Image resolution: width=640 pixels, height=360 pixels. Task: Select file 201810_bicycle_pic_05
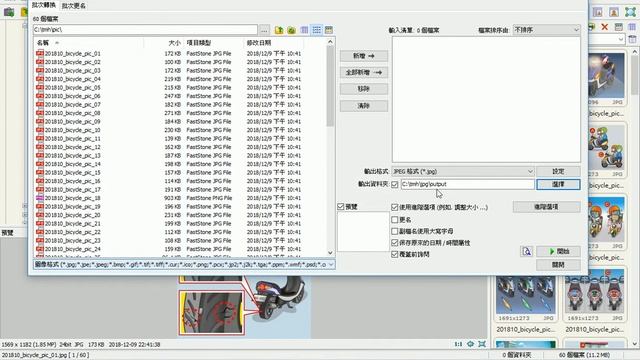(72, 88)
